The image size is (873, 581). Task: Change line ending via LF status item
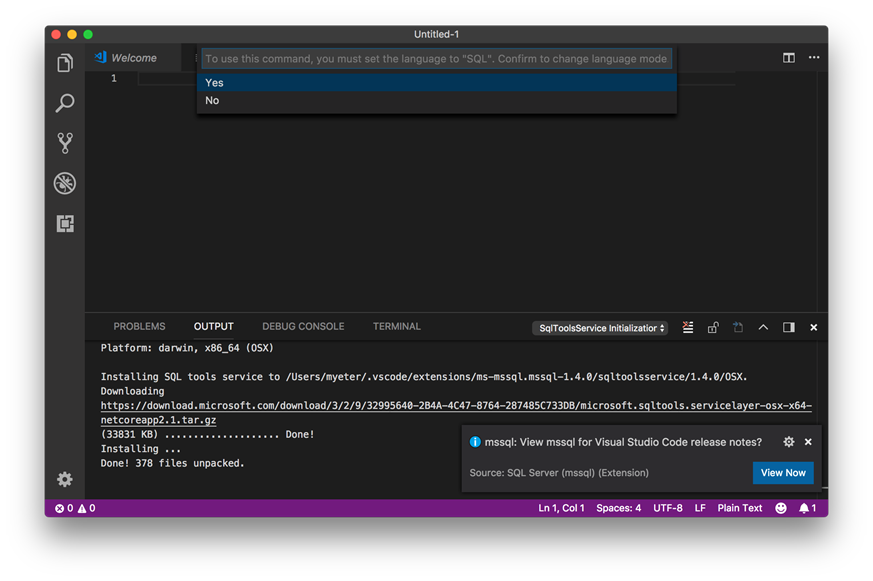point(700,508)
